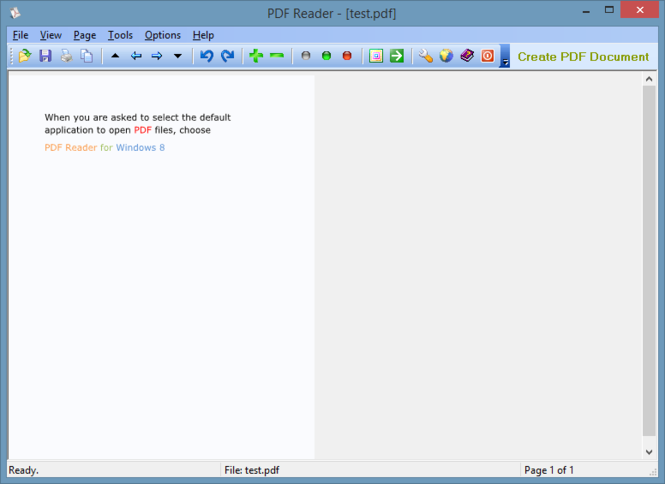Image resolution: width=665 pixels, height=484 pixels.
Task: Click the full screen view icon
Action: click(376, 56)
